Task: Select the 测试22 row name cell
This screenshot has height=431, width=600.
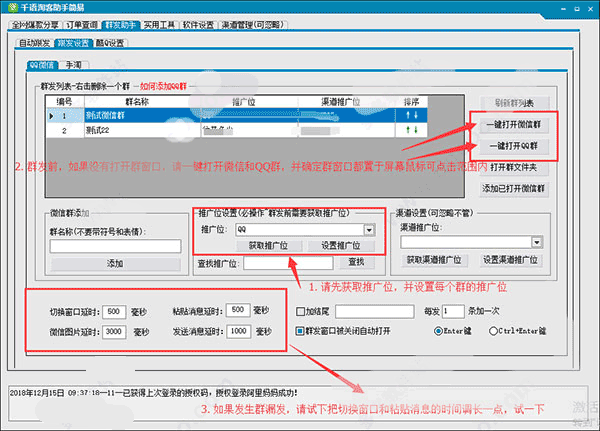Action: point(142,131)
